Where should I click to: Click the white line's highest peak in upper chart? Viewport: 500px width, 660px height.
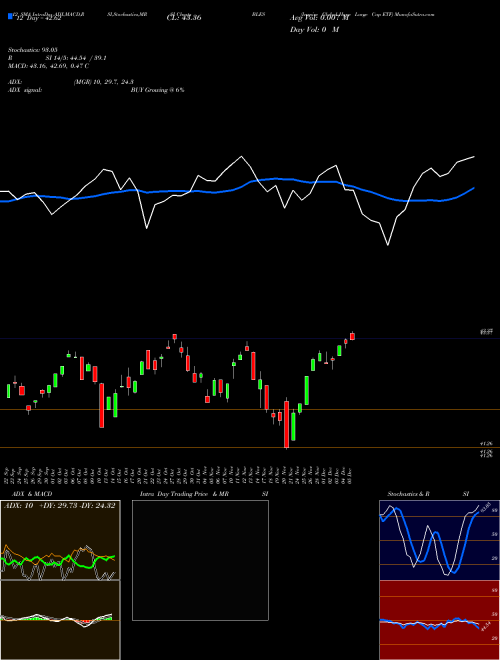[x=242, y=157]
